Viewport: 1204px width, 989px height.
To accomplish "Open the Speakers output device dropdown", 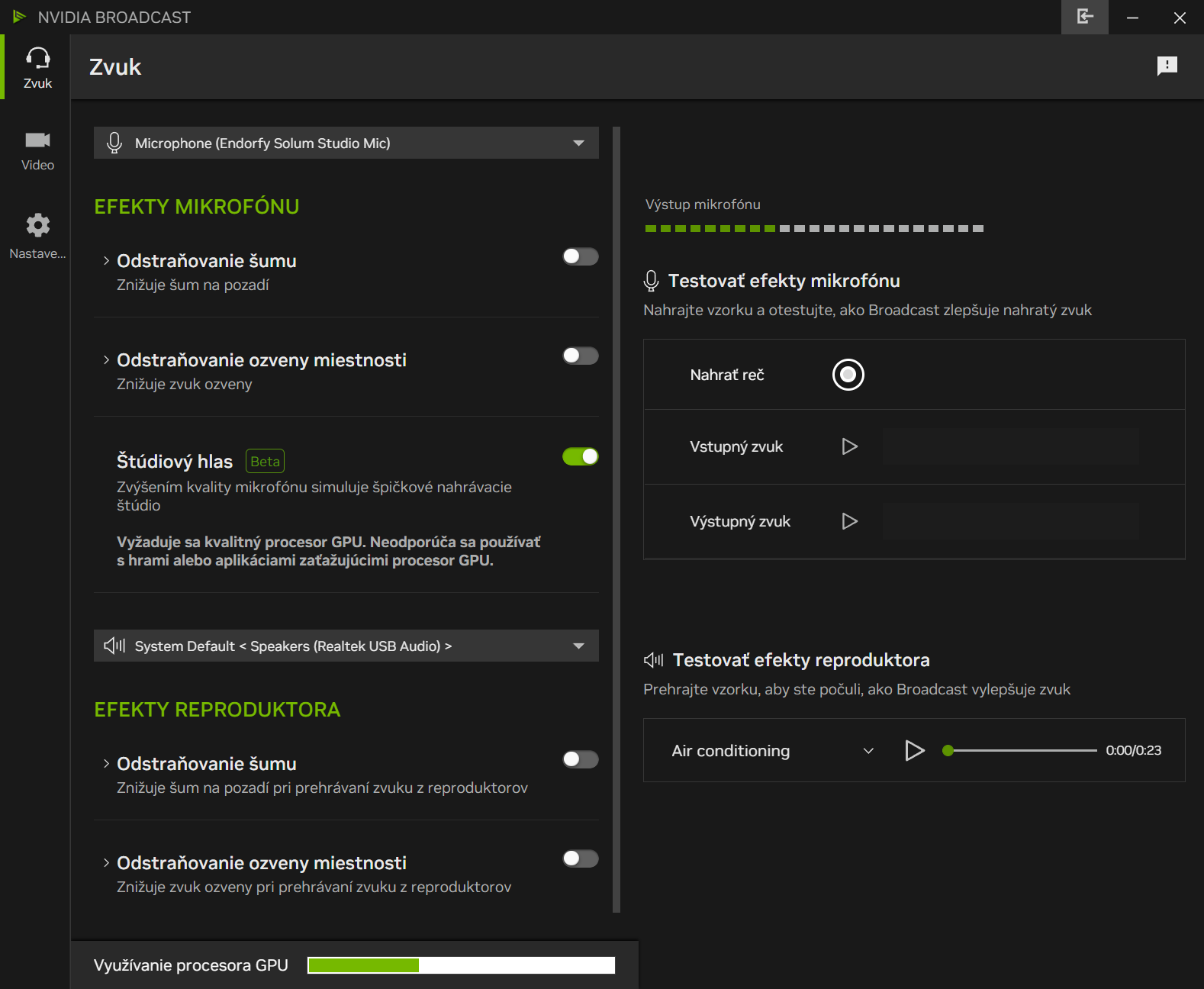I will point(346,646).
